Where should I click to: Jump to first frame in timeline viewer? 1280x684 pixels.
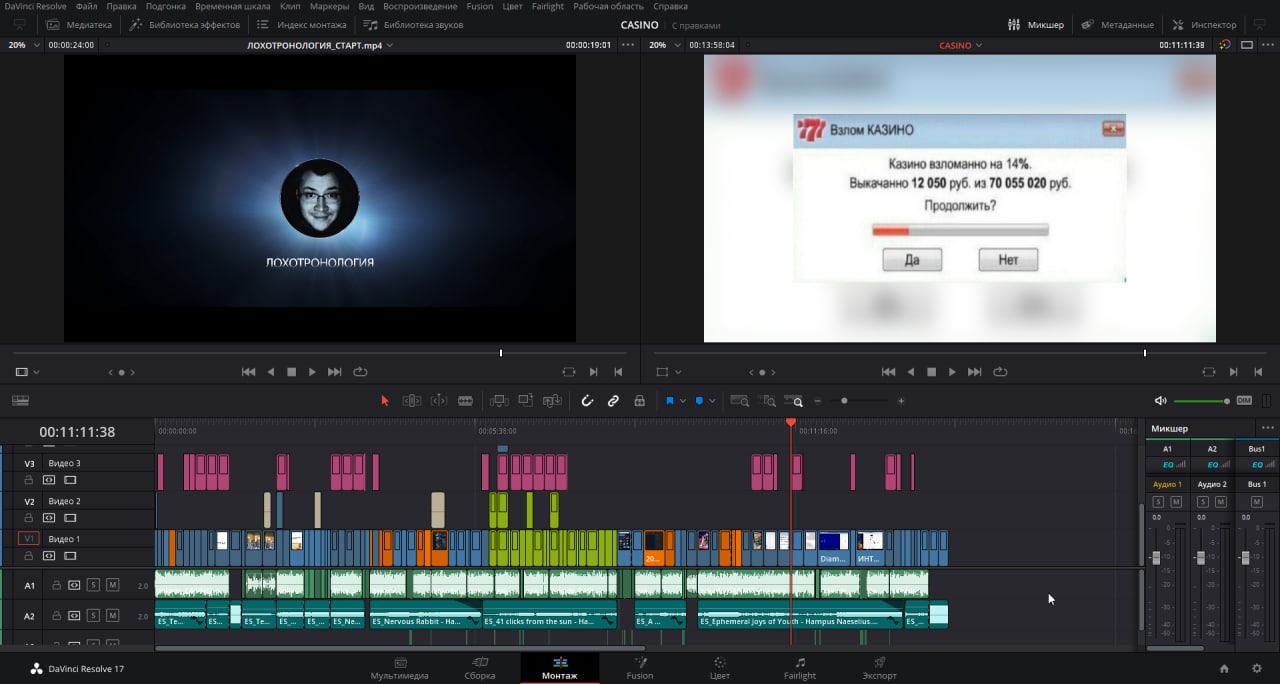(x=888, y=371)
